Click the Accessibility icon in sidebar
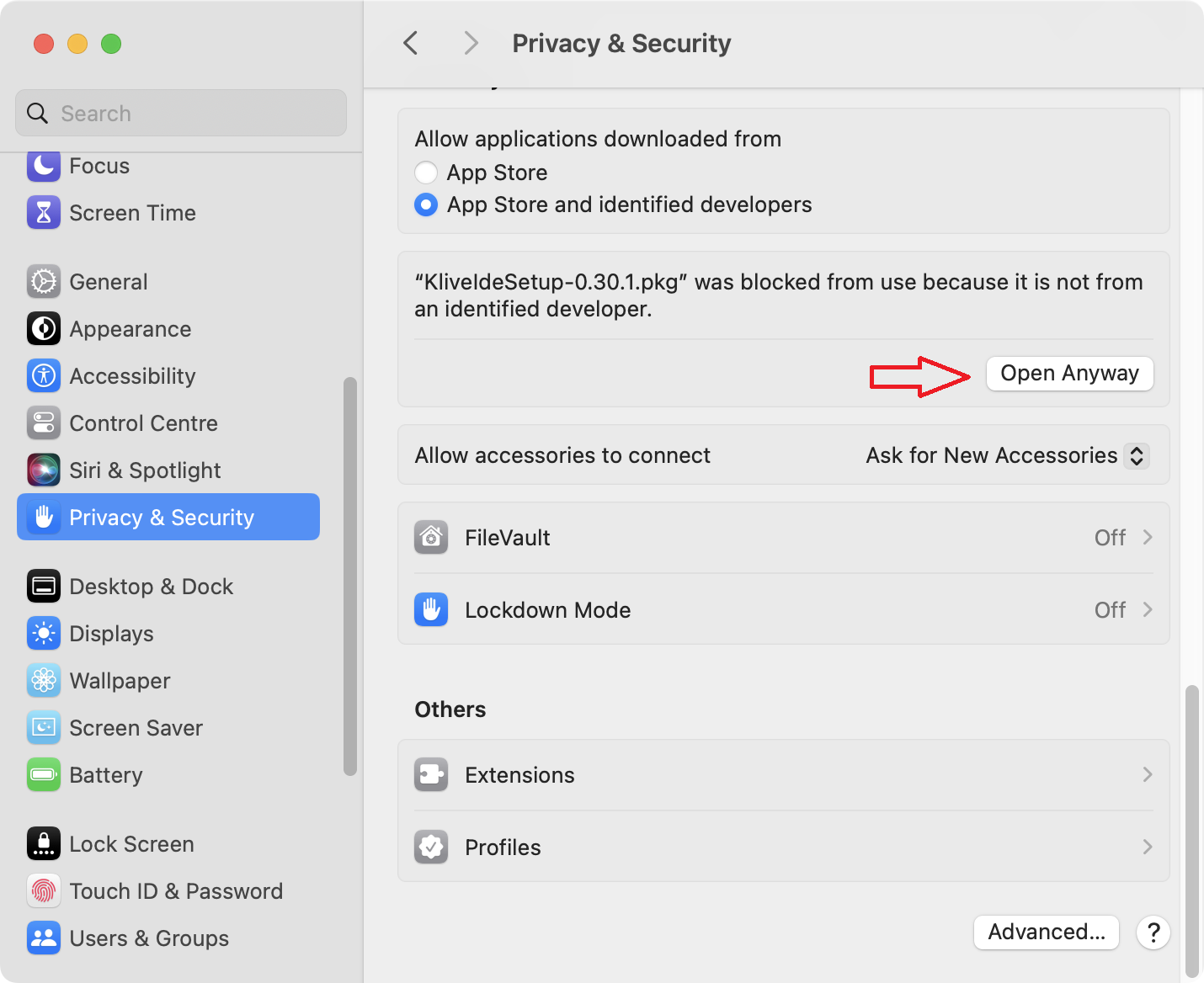This screenshot has width=1204, height=983. 44,375
